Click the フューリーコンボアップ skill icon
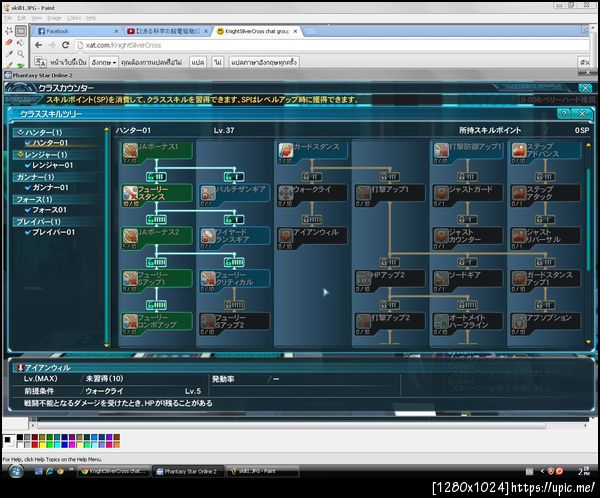This screenshot has width=600, height=498. tap(130, 322)
